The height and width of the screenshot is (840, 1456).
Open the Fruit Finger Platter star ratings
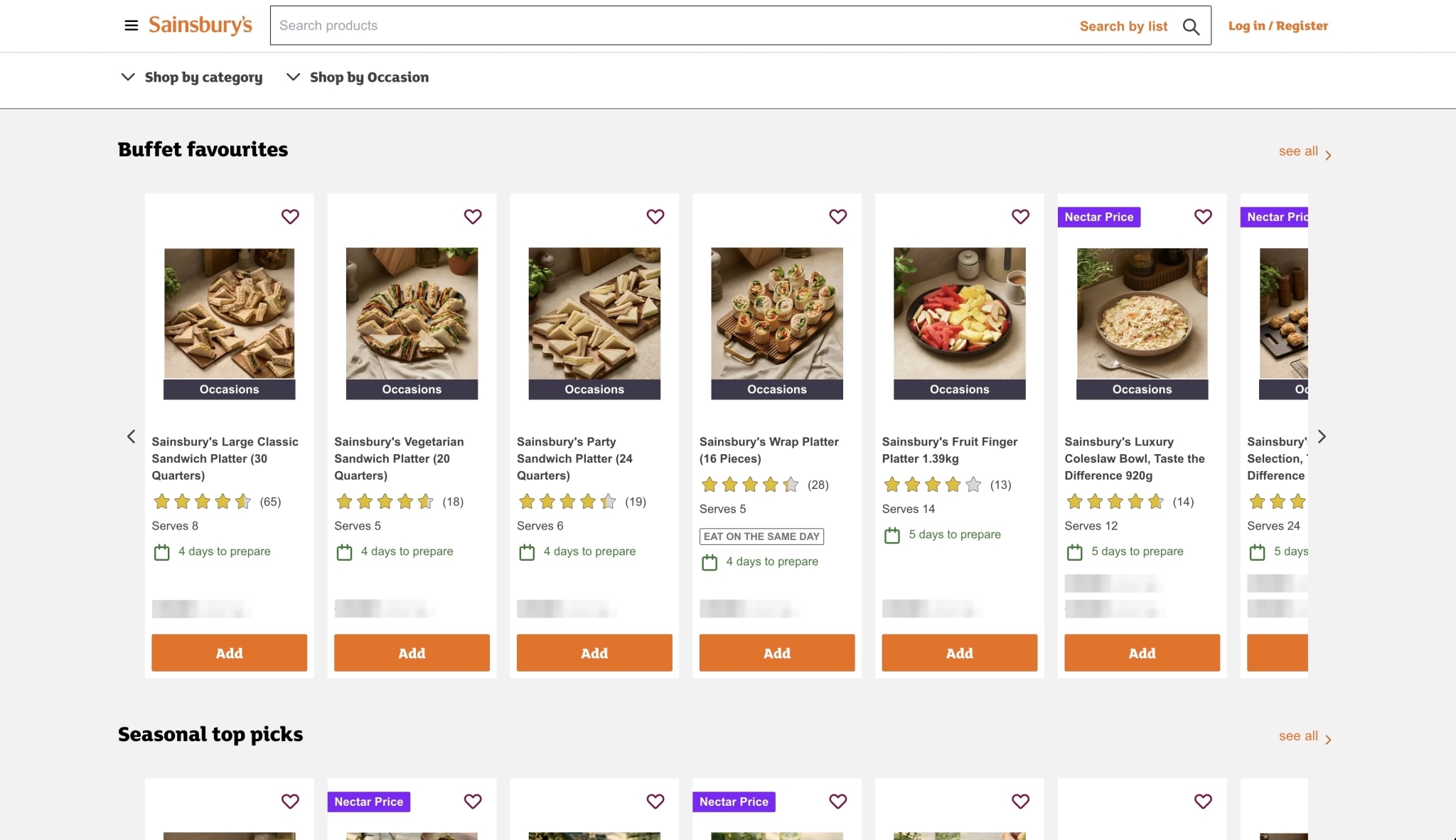[x=932, y=484]
